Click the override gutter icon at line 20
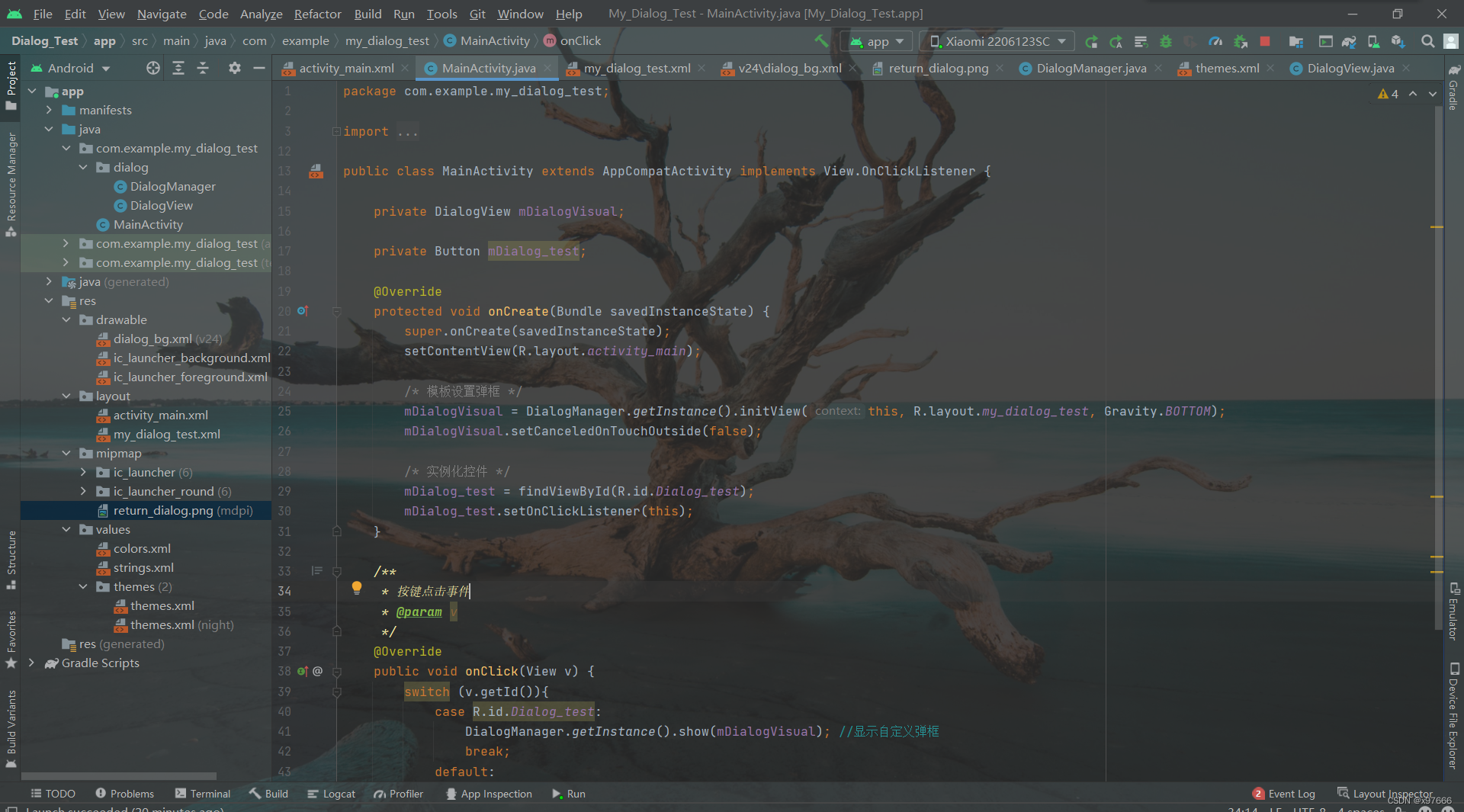Screen dimensions: 1464x812 (303, 311)
